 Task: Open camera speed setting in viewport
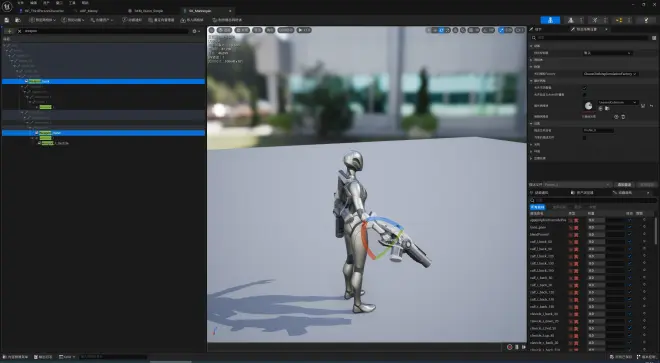pos(520,30)
